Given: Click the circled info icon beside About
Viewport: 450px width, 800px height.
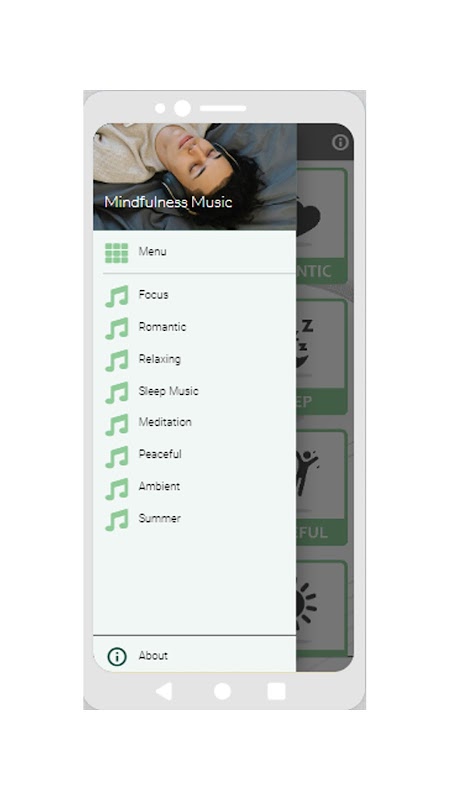Looking at the screenshot, I should click(x=117, y=657).
